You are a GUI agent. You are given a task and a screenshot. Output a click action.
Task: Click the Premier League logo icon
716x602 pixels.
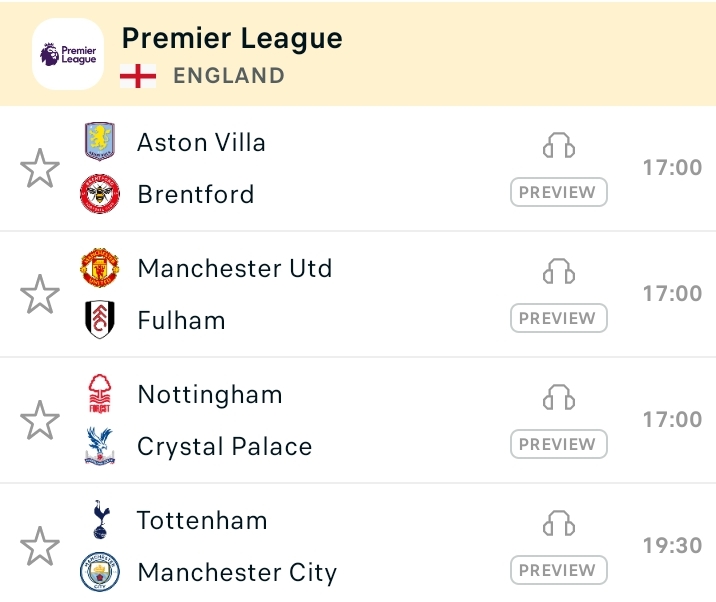point(68,54)
